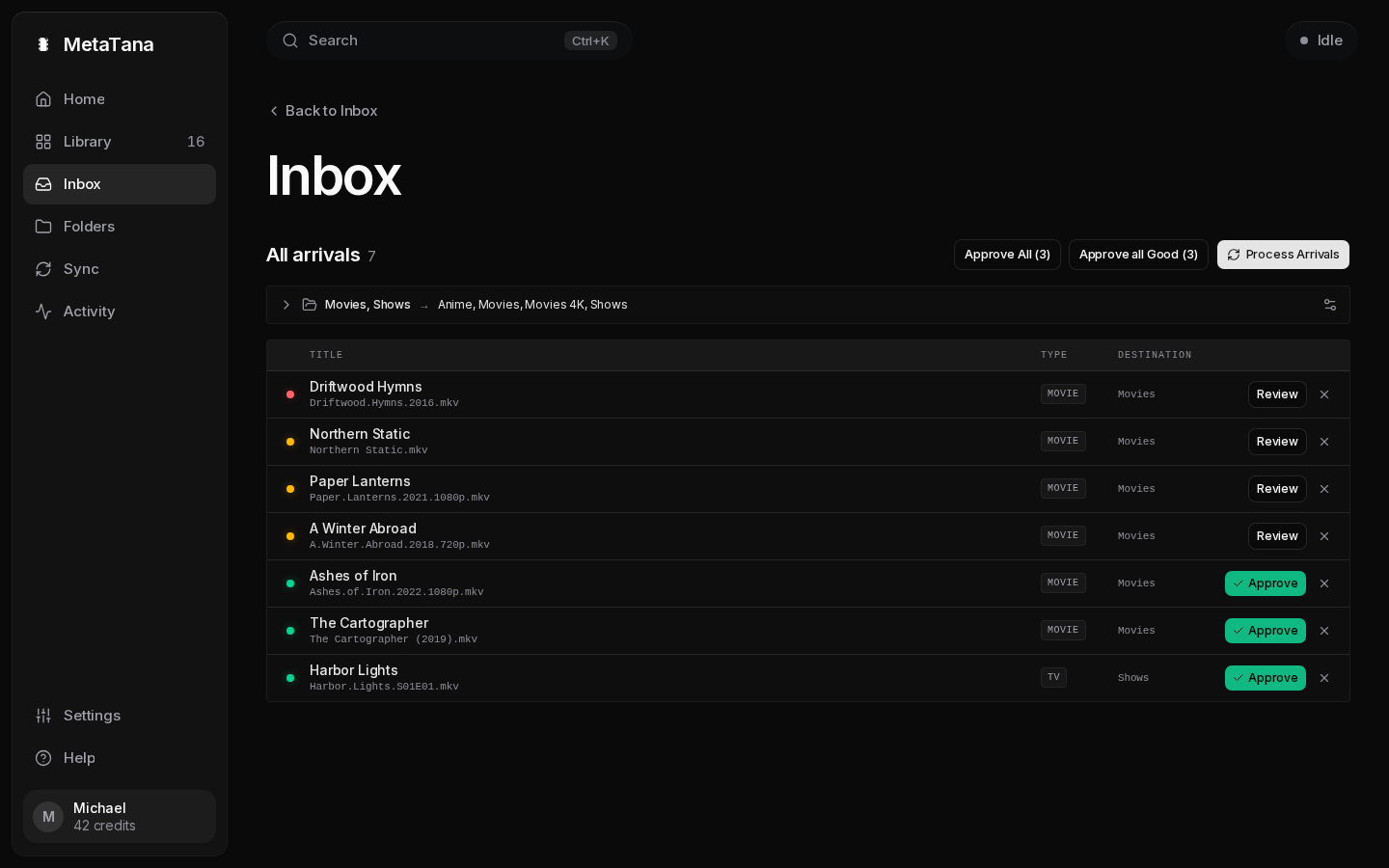Click the Idle status indicator
Image resolution: width=1389 pixels, height=868 pixels.
click(1321, 41)
